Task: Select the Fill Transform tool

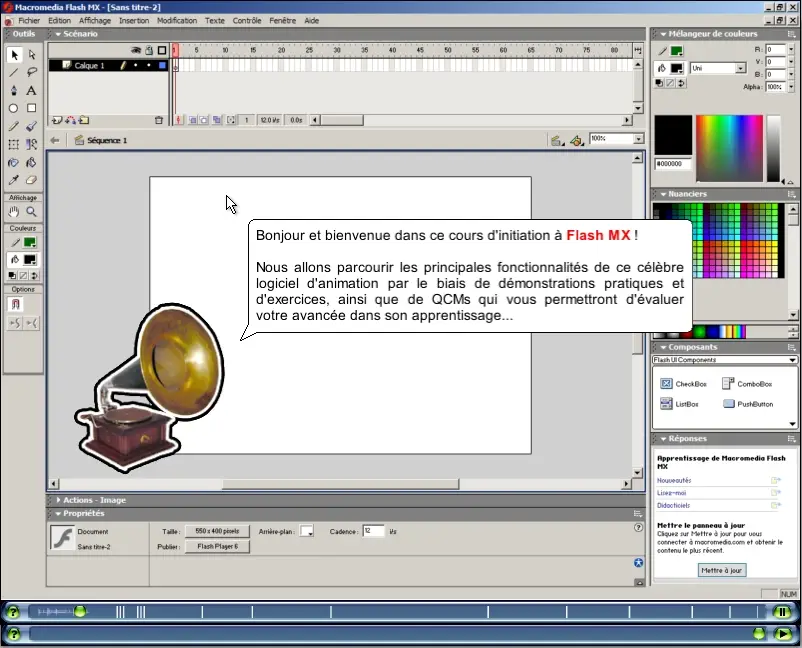Action: 32,144
